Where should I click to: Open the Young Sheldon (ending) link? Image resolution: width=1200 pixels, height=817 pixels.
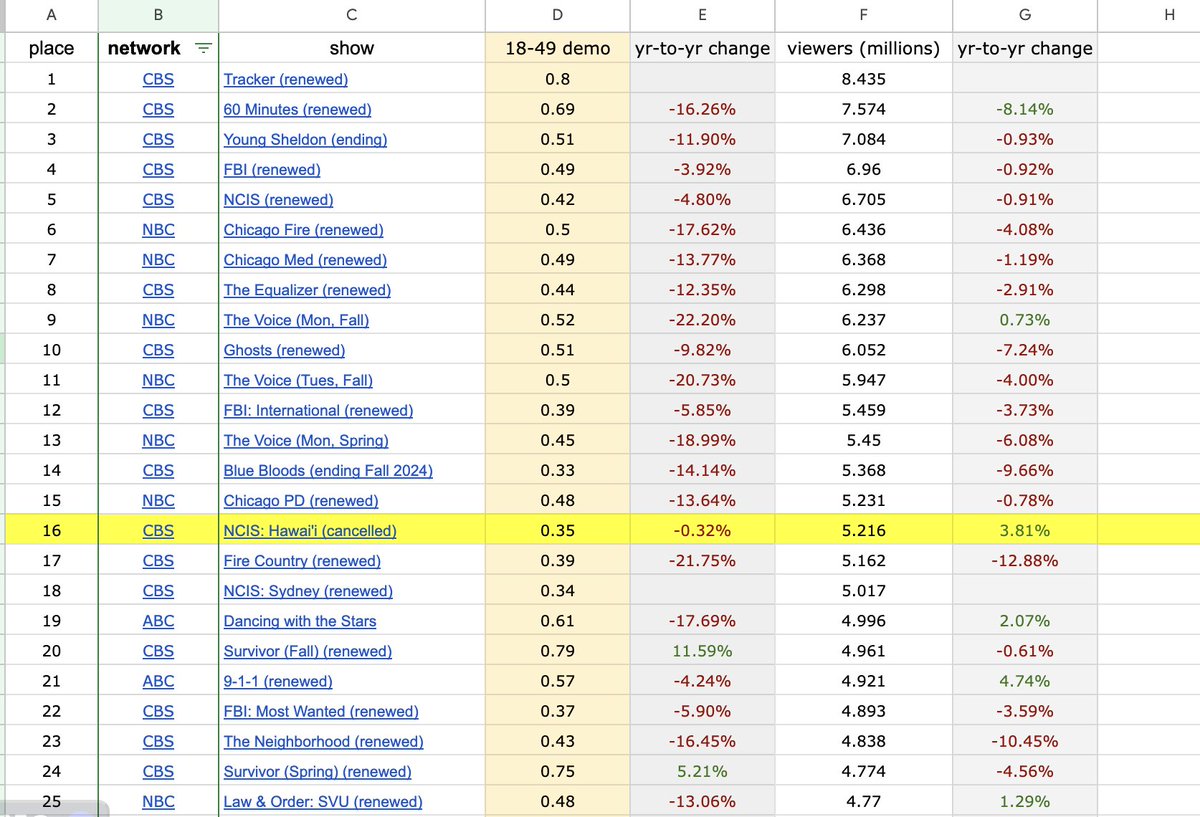(x=305, y=139)
